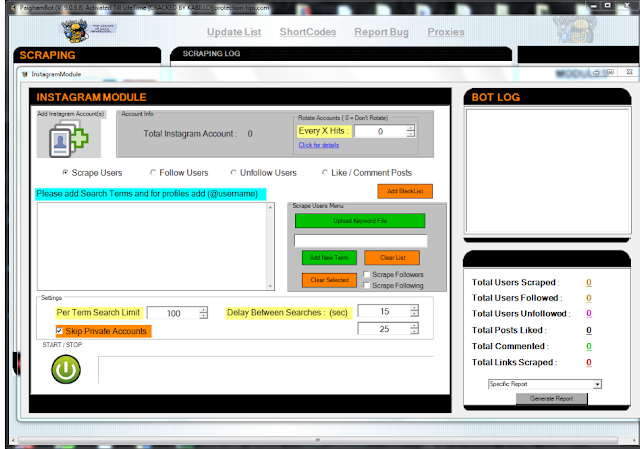Enable the Scrape Followers checkbox
The width and height of the screenshot is (640, 449).
point(367,274)
